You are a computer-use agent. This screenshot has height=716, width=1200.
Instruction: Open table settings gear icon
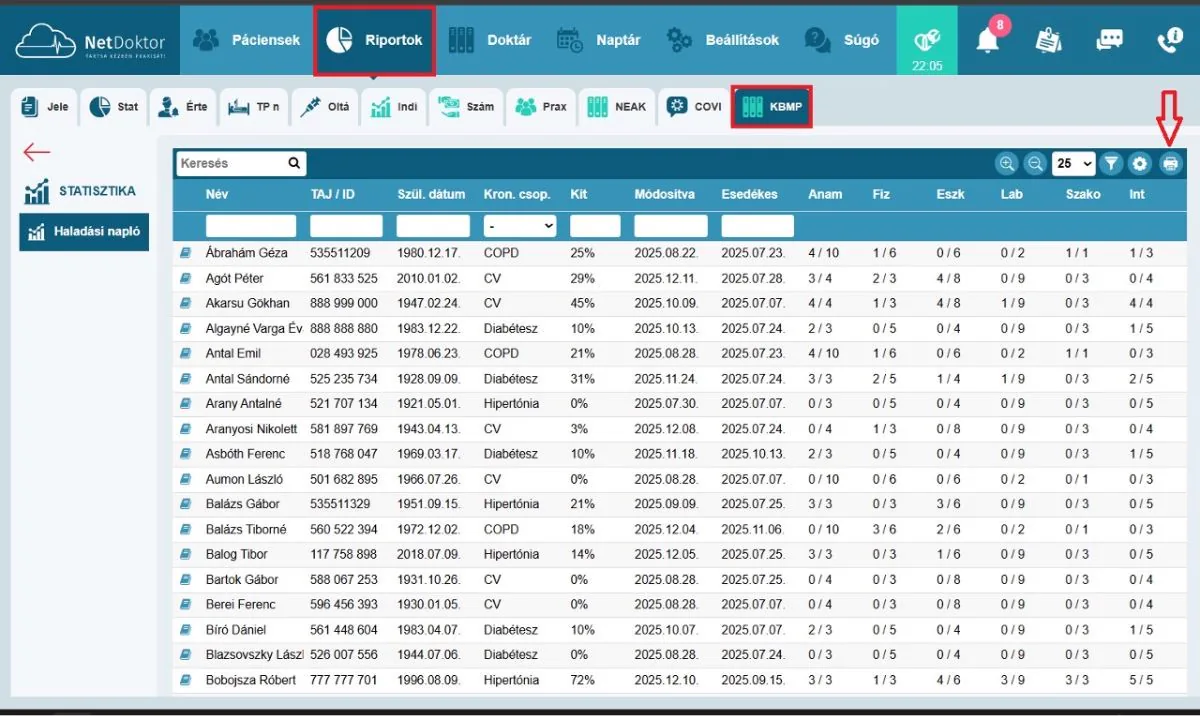point(1139,163)
